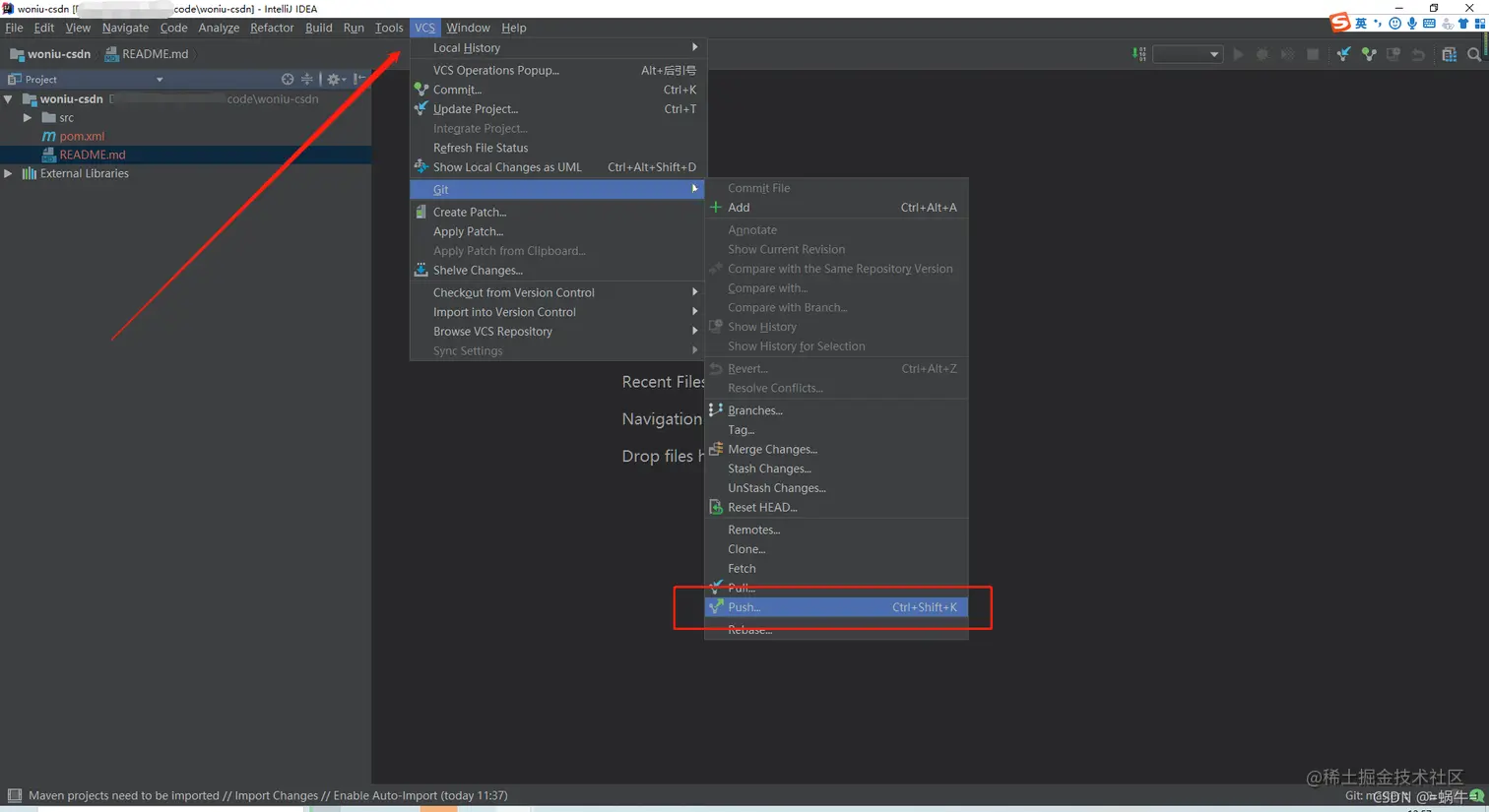Screen dimensions: 1489x812
Task: Click the README.md breadcrumb in navigation bar
Action: click(x=146, y=54)
